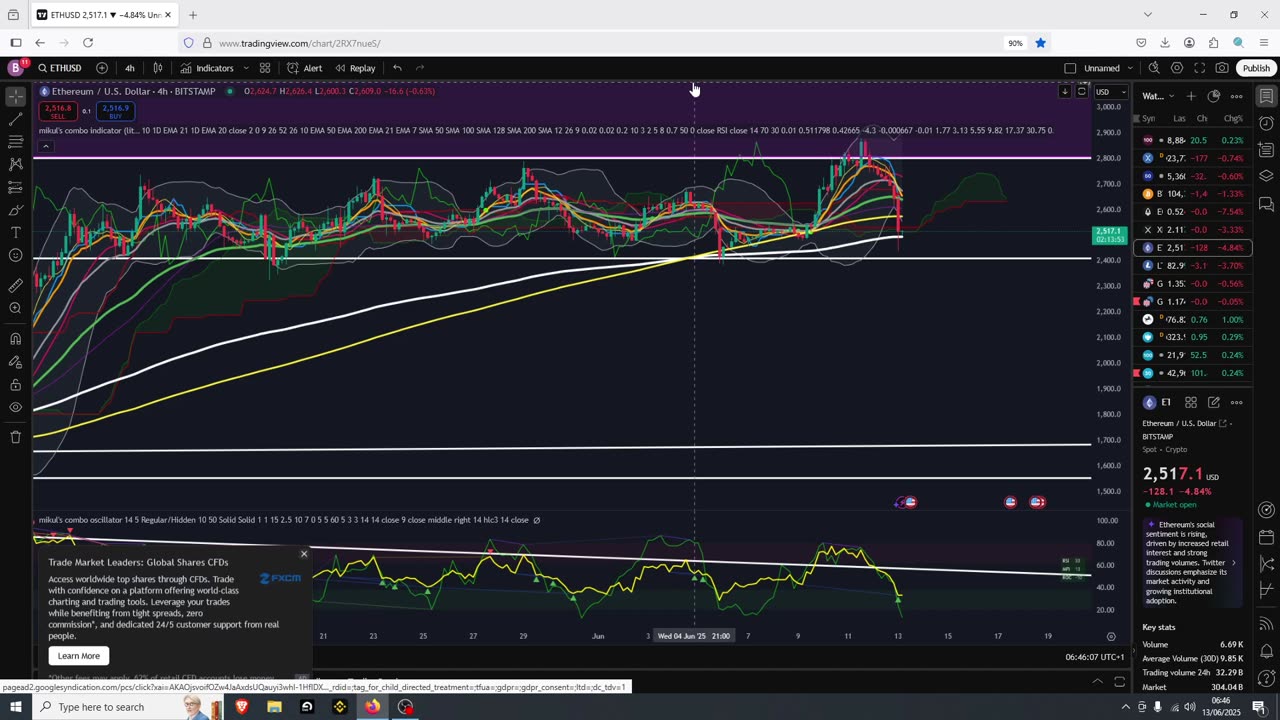This screenshot has height=720, width=1280.
Task: Expand the indicators favorites dropdown arrow
Action: [246, 68]
